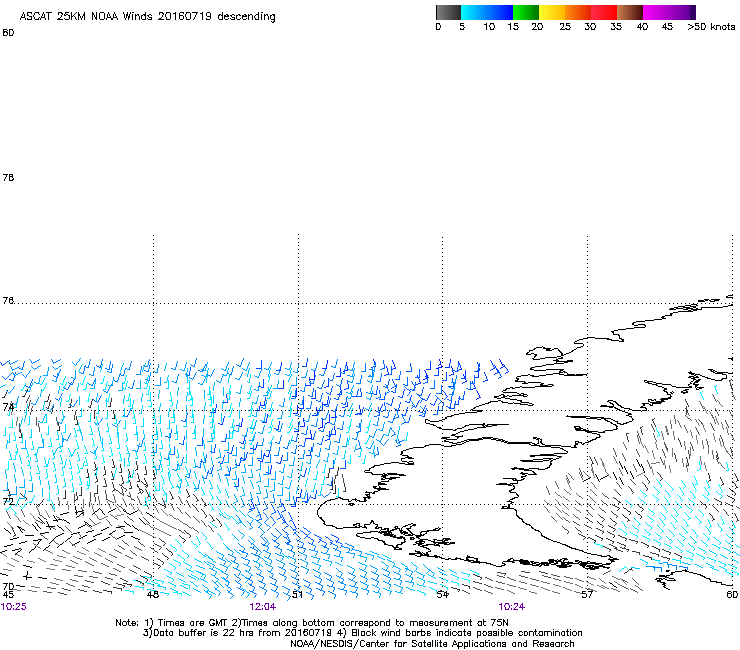This screenshot has height=650, width=740.
Task: Click the latitude label '74'
Action: coord(8,406)
